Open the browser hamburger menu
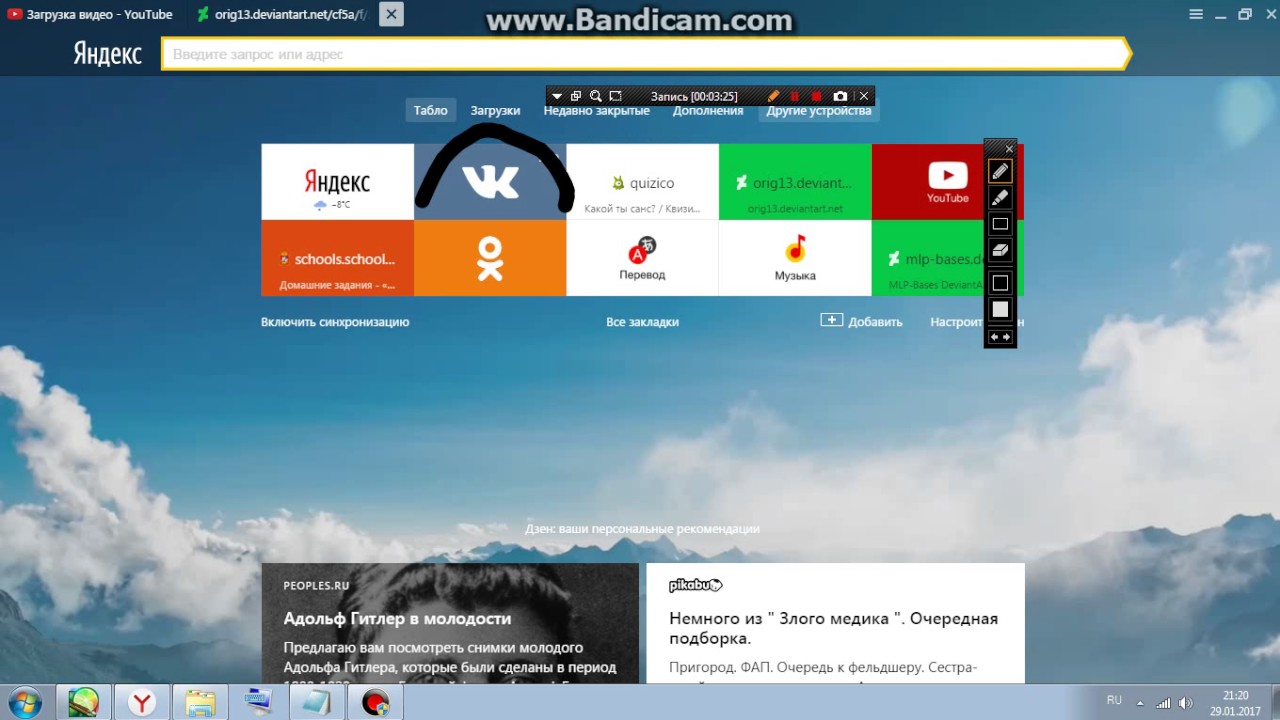1280x720 pixels. [1196, 14]
